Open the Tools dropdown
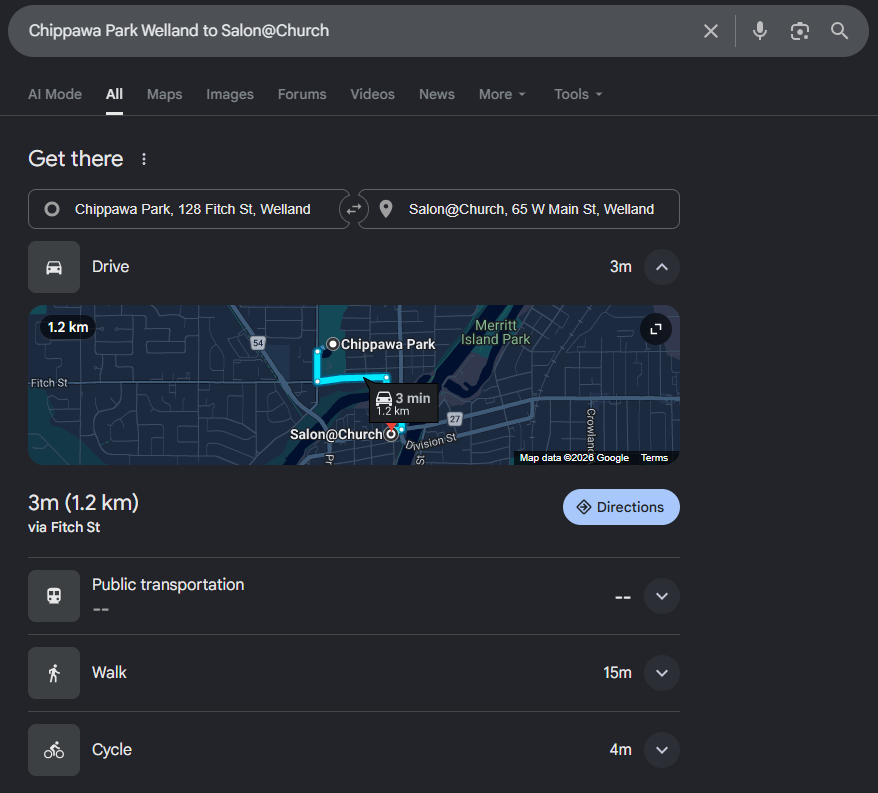The width and height of the screenshot is (878, 793). pyautogui.click(x=578, y=94)
